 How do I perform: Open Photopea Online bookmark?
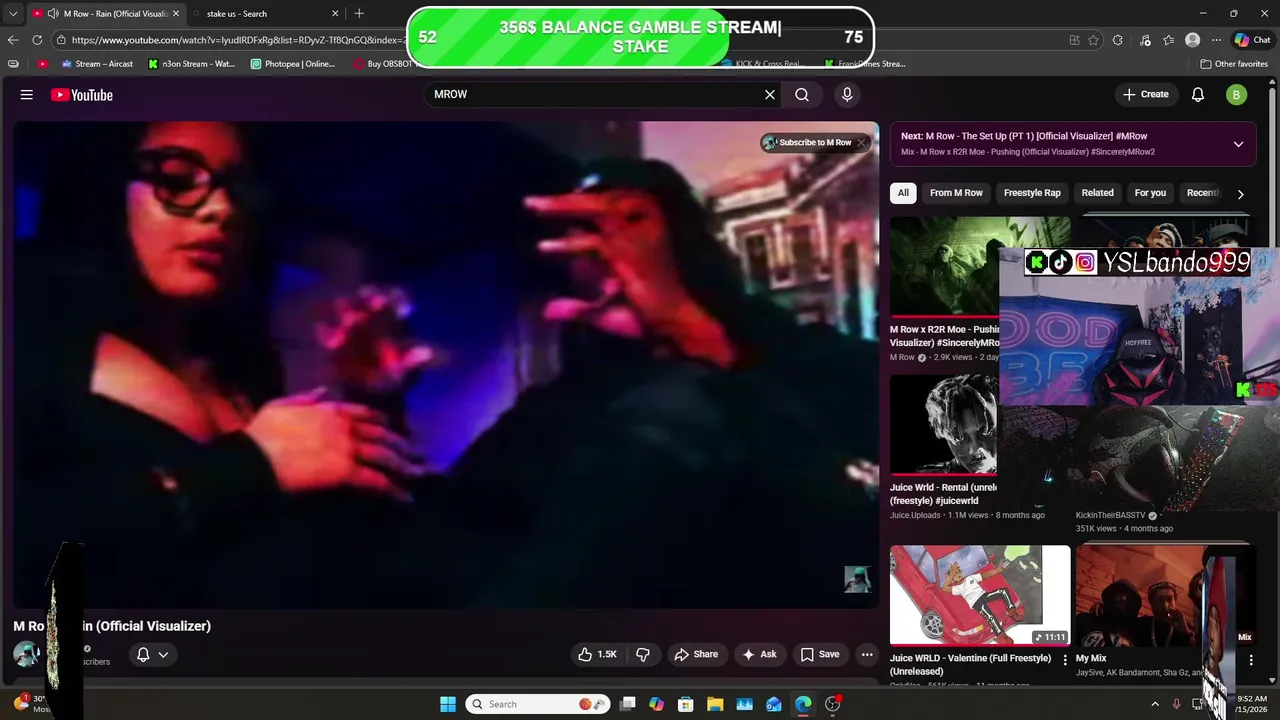coord(293,63)
